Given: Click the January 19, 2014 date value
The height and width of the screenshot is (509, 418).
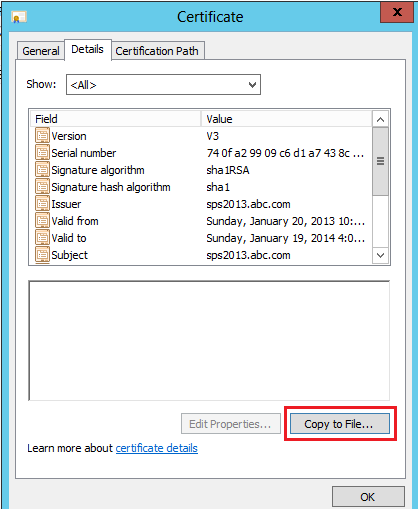Looking at the screenshot, I should click(x=286, y=238).
